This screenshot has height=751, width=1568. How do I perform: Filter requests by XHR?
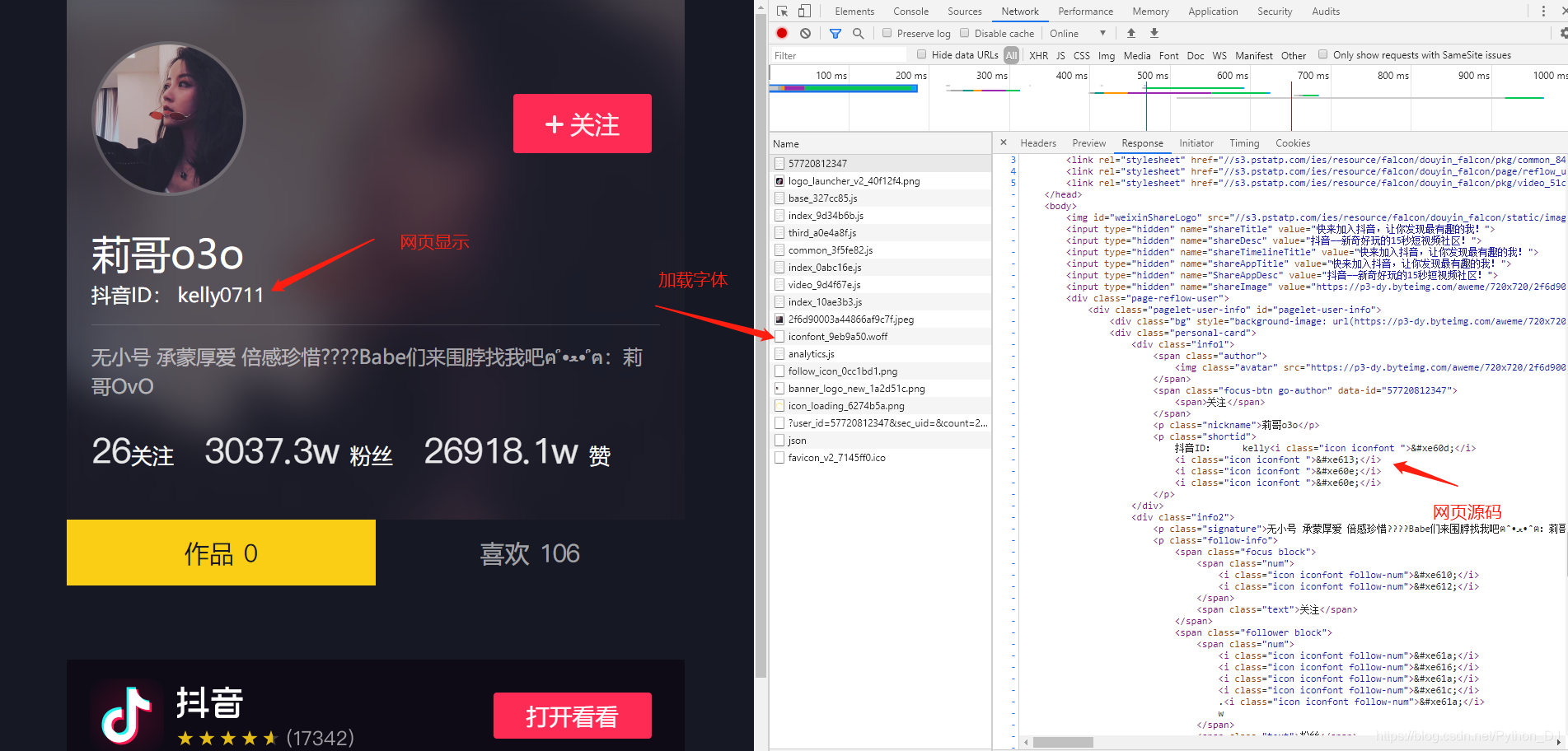[x=1038, y=55]
